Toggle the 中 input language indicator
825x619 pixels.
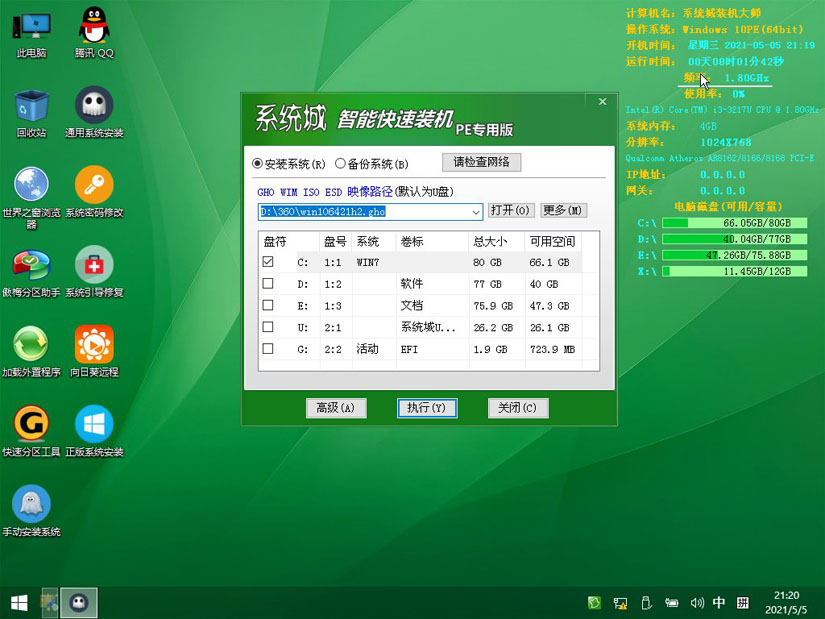(x=719, y=602)
